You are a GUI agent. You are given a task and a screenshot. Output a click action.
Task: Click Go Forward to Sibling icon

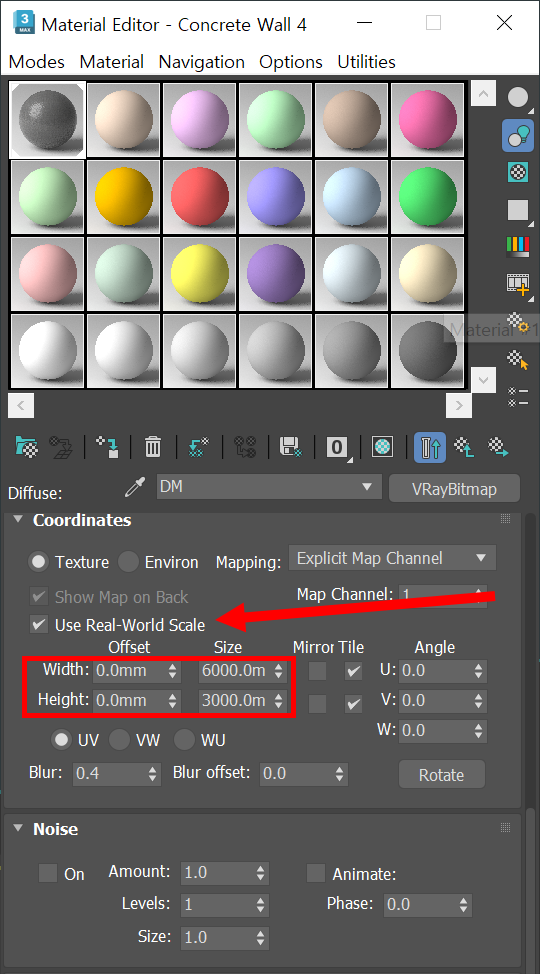(498, 447)
